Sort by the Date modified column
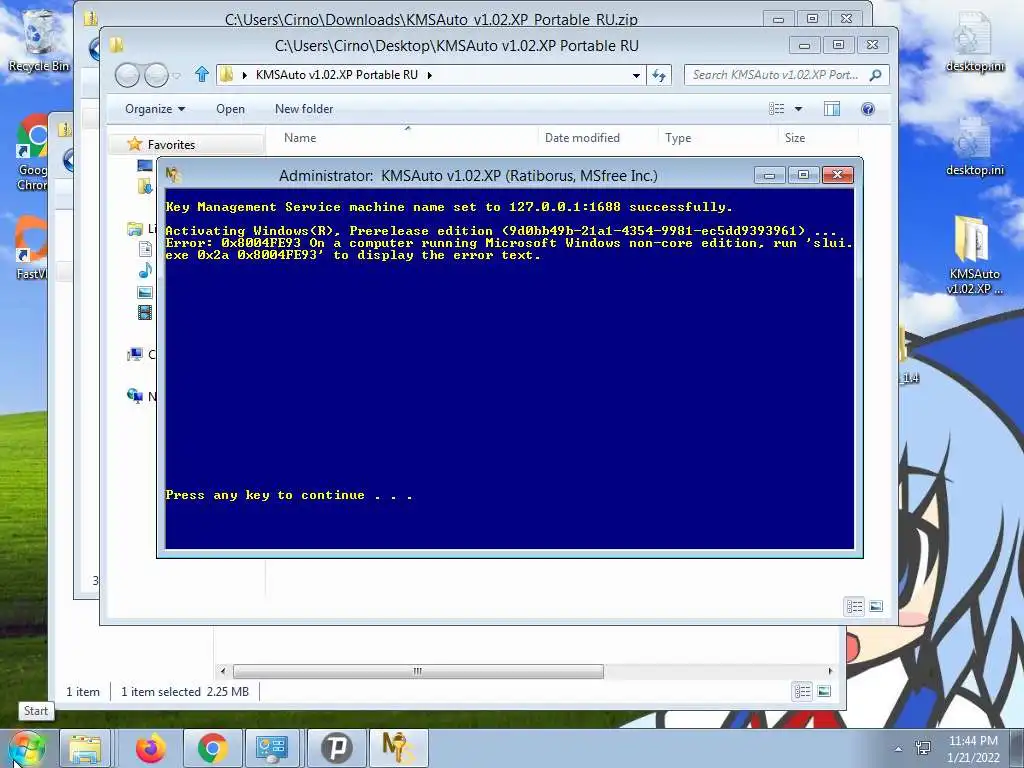 (583, 138)
